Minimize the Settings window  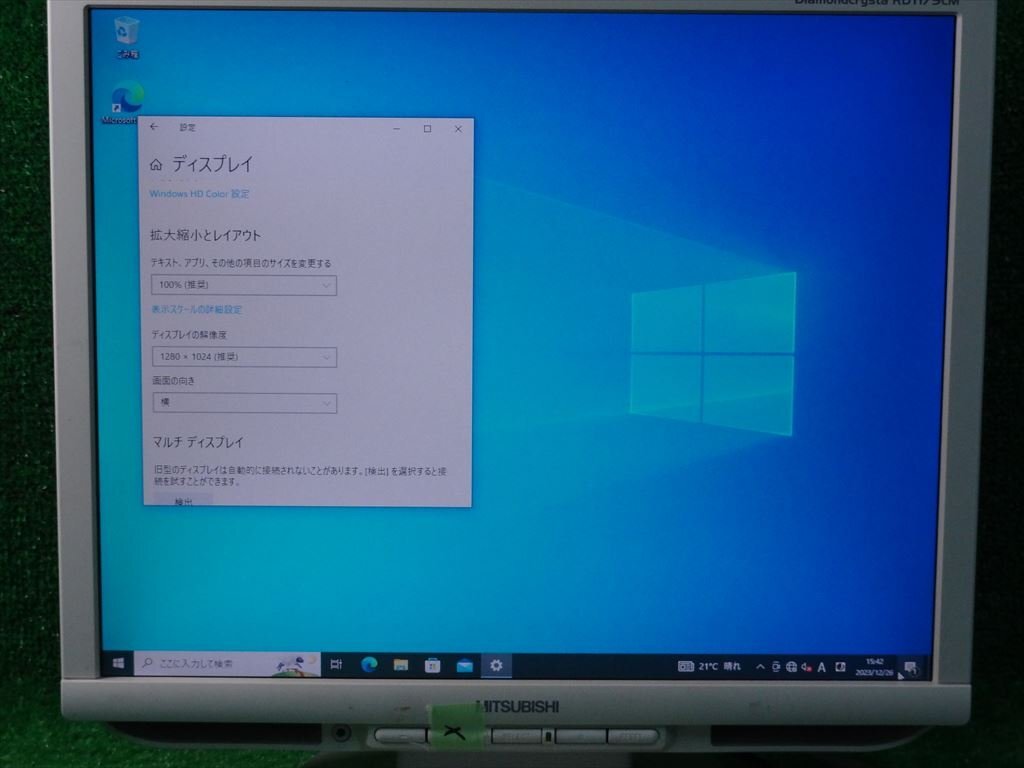(396, 129)
